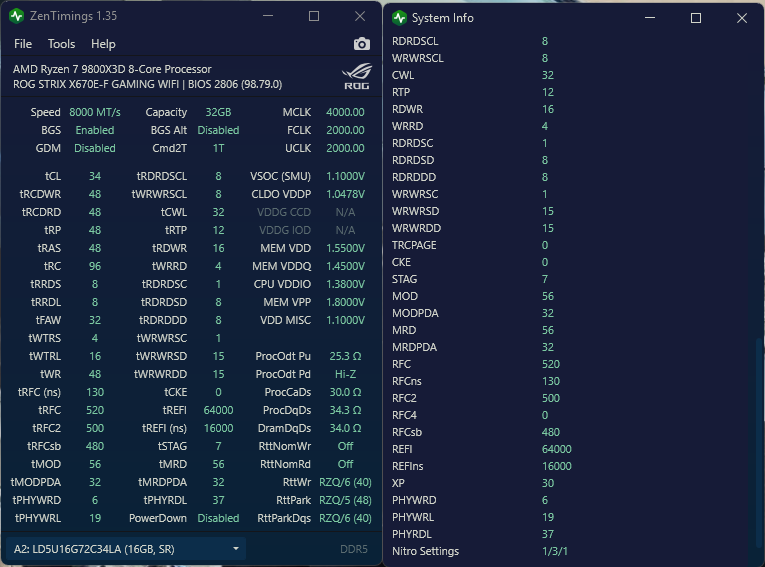Click the MEM VDDQ voltage 1.4500V
This screenshot has width=765, height=567.
pyautogui.click(x=345, y=266)
